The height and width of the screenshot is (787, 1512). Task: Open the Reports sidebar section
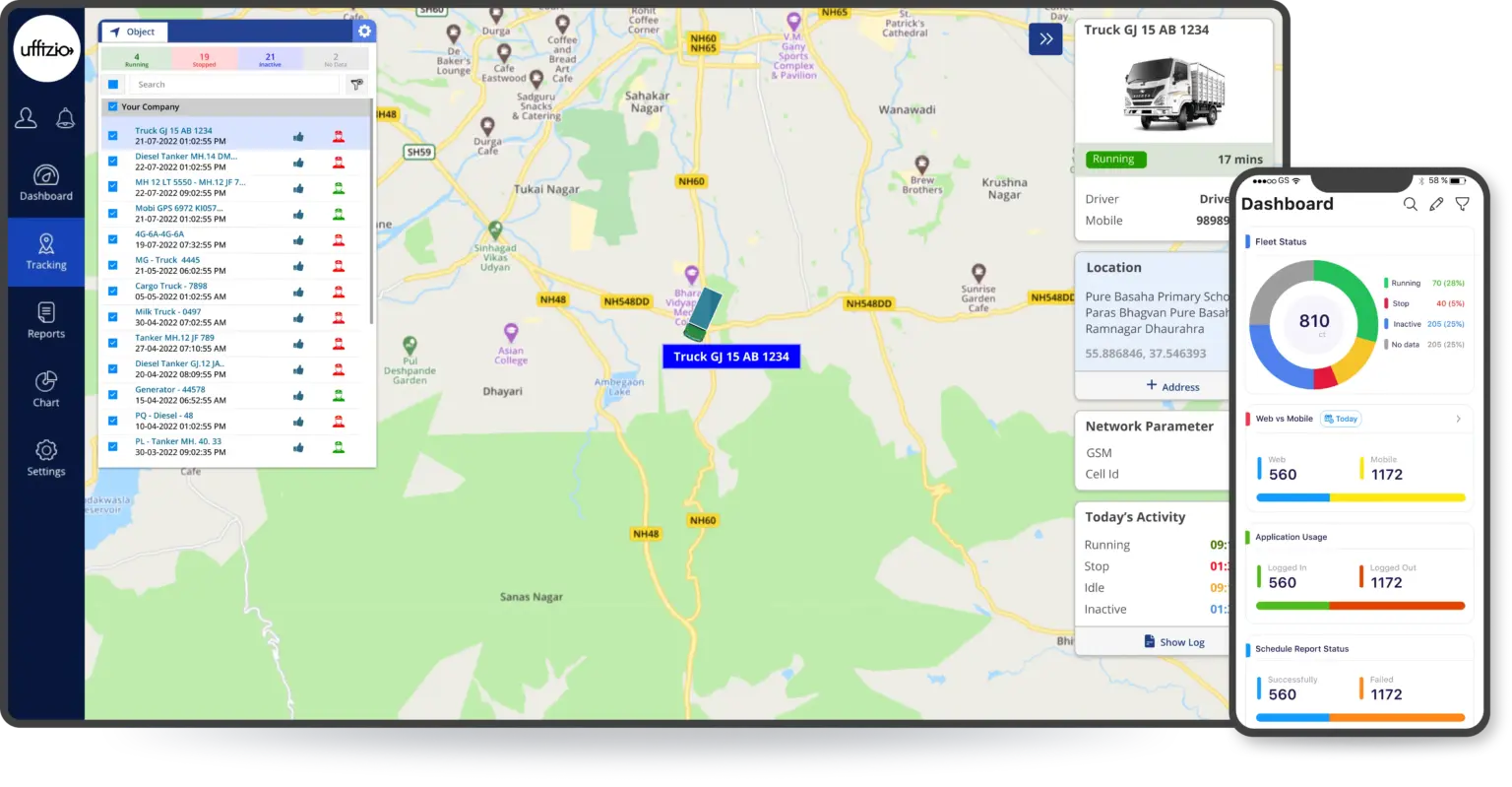click(45, 320)
